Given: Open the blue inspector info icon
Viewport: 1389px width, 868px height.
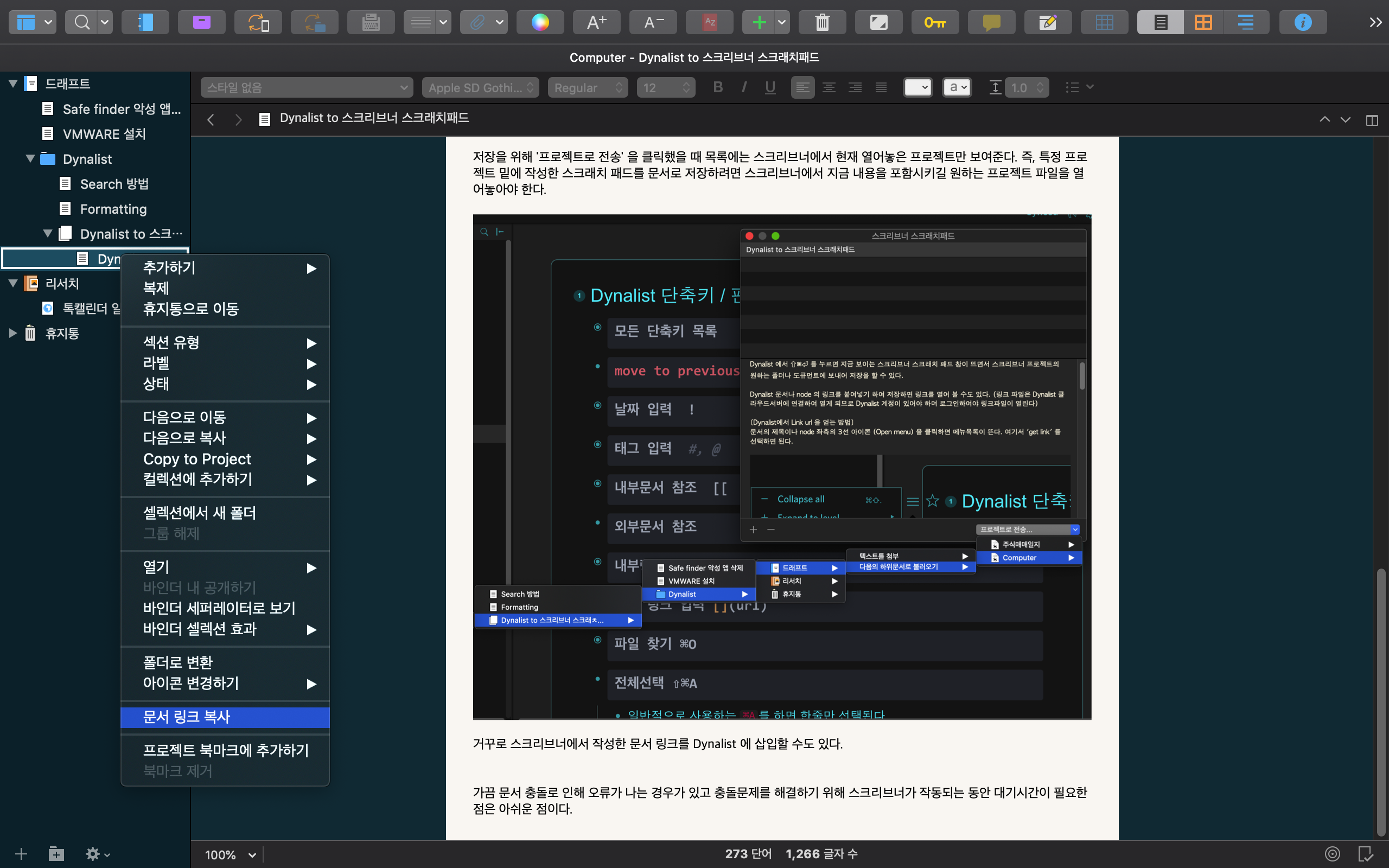Looking at the screenshot, I should [1302, 22].
